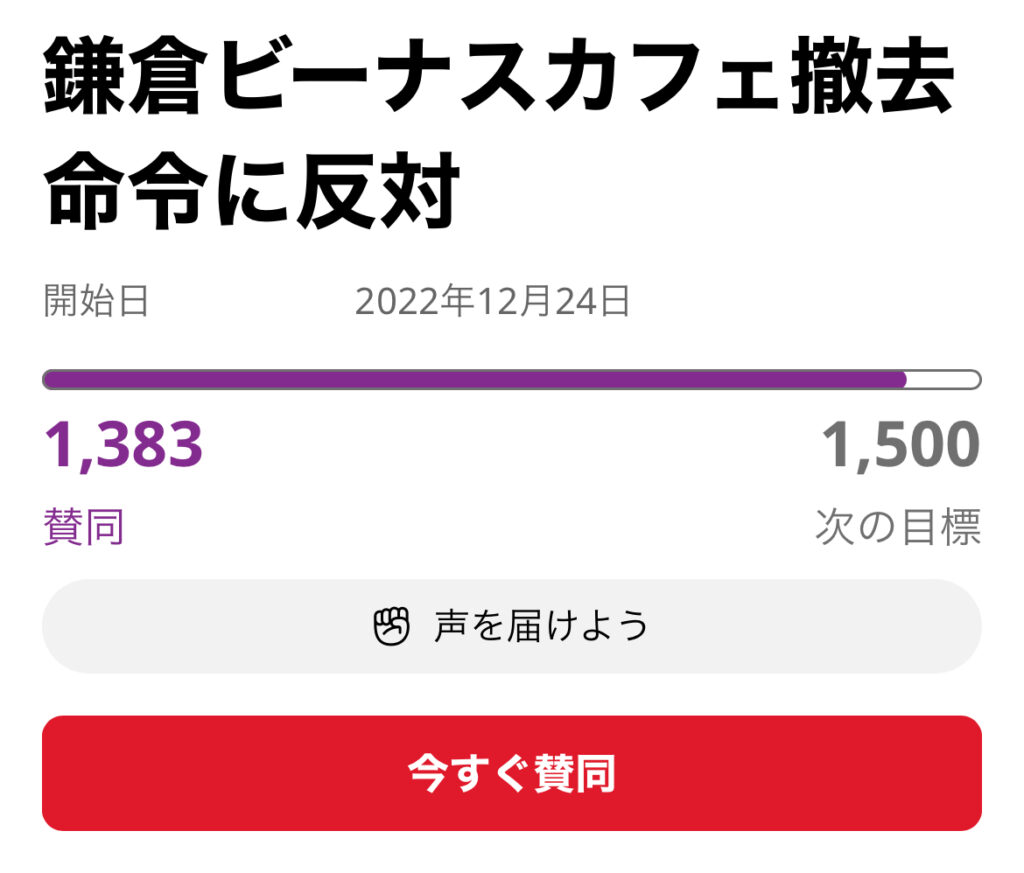Click the petition title 鎌倉ビーナスカフェ撤去
1024x873 pixels.
(500, 75)
